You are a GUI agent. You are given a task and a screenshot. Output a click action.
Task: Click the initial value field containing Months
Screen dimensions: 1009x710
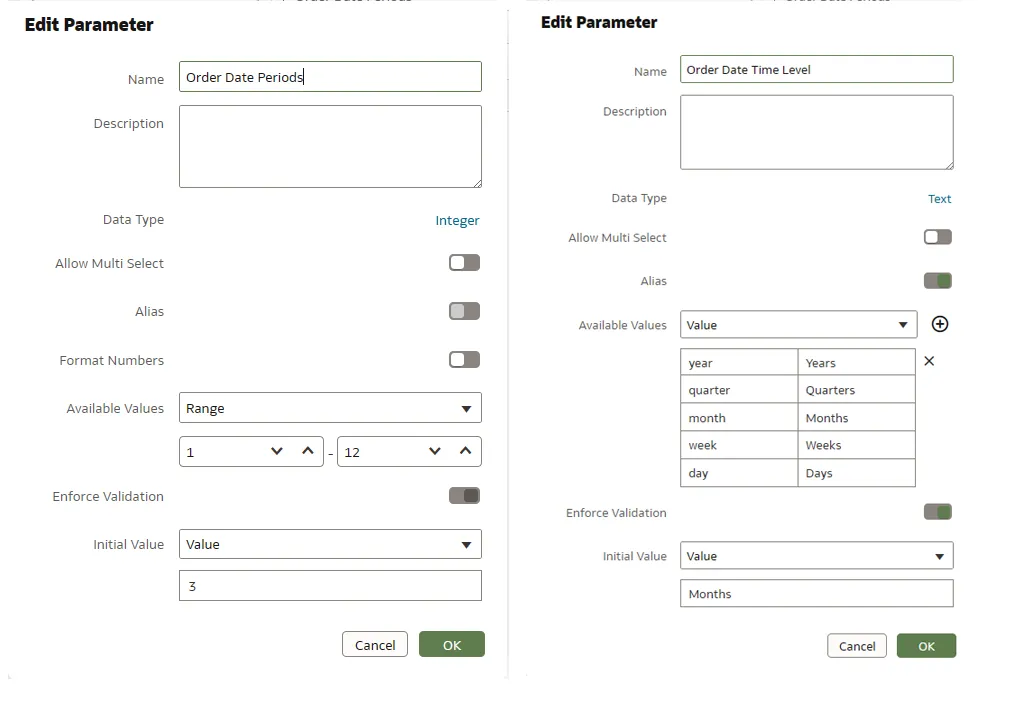(x=816, y=594)
